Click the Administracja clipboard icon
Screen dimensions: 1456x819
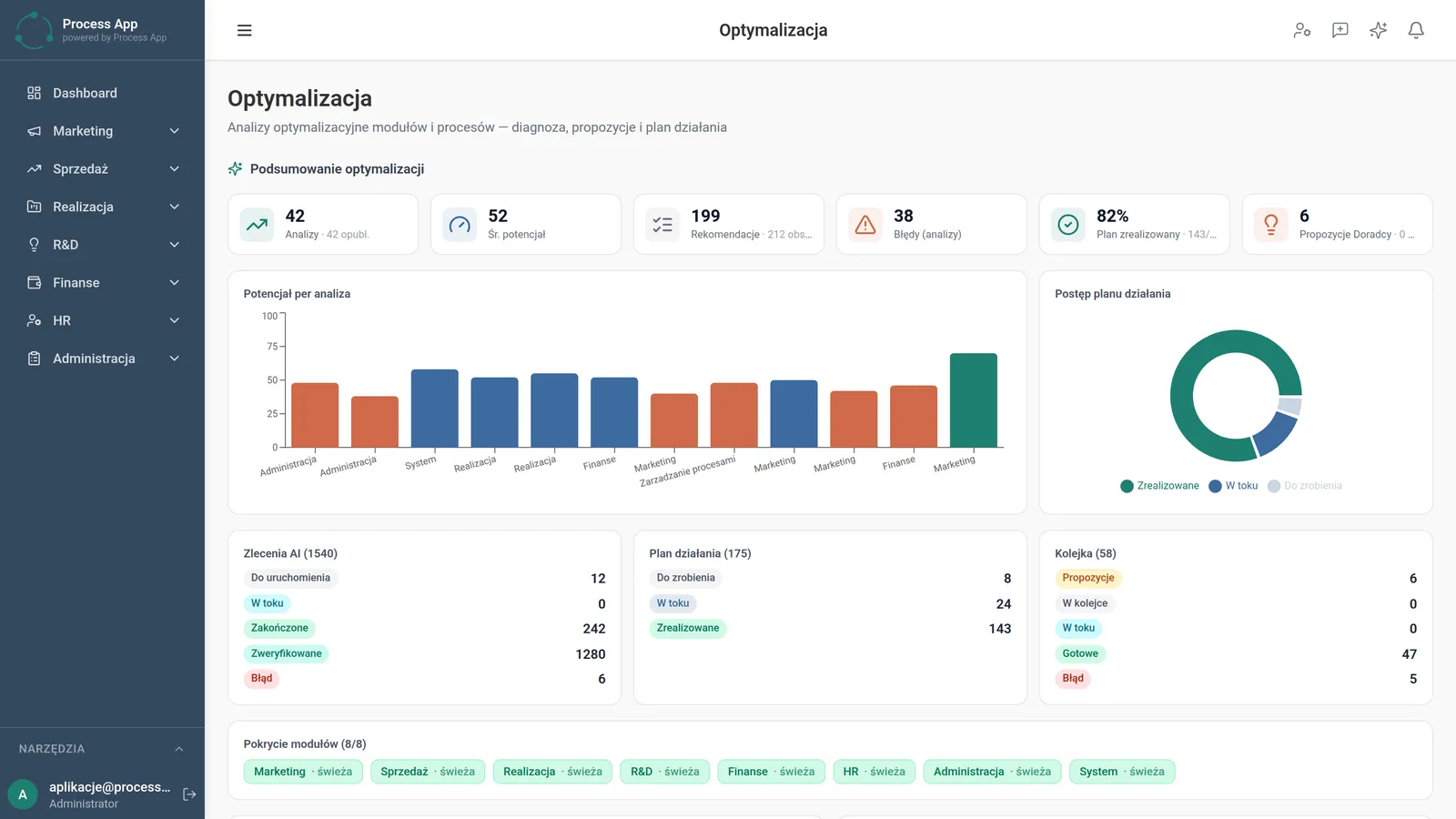point(35,359)
